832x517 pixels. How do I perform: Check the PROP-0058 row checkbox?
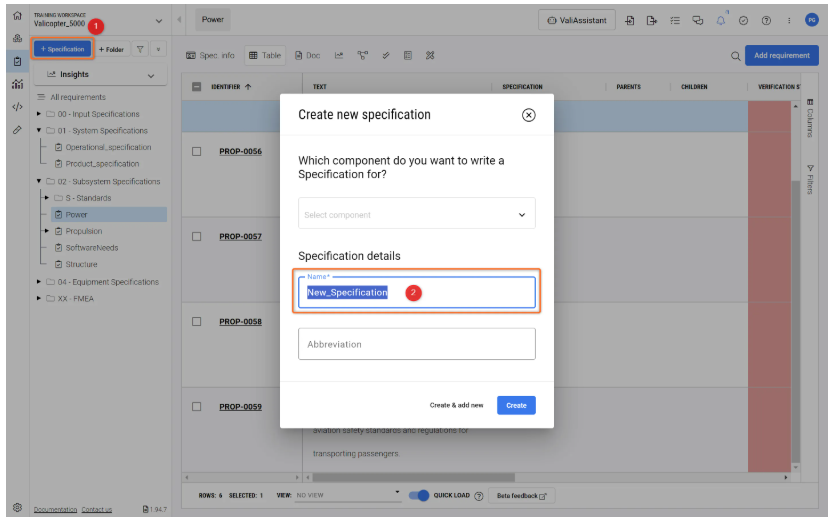pyautogui.click(x=197, y=322)
